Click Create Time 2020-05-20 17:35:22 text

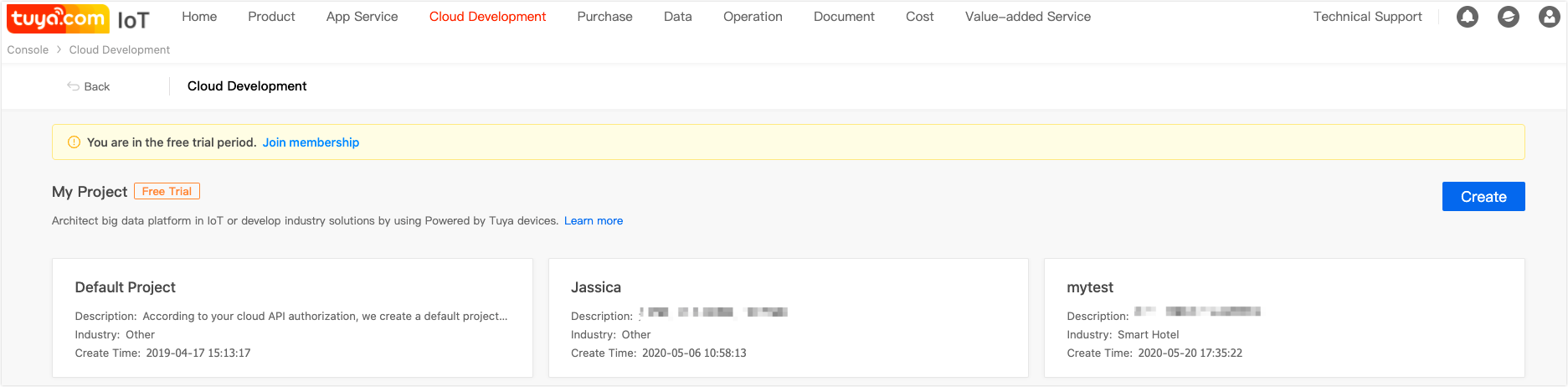pyautogui.click(x=1154, y=353)
